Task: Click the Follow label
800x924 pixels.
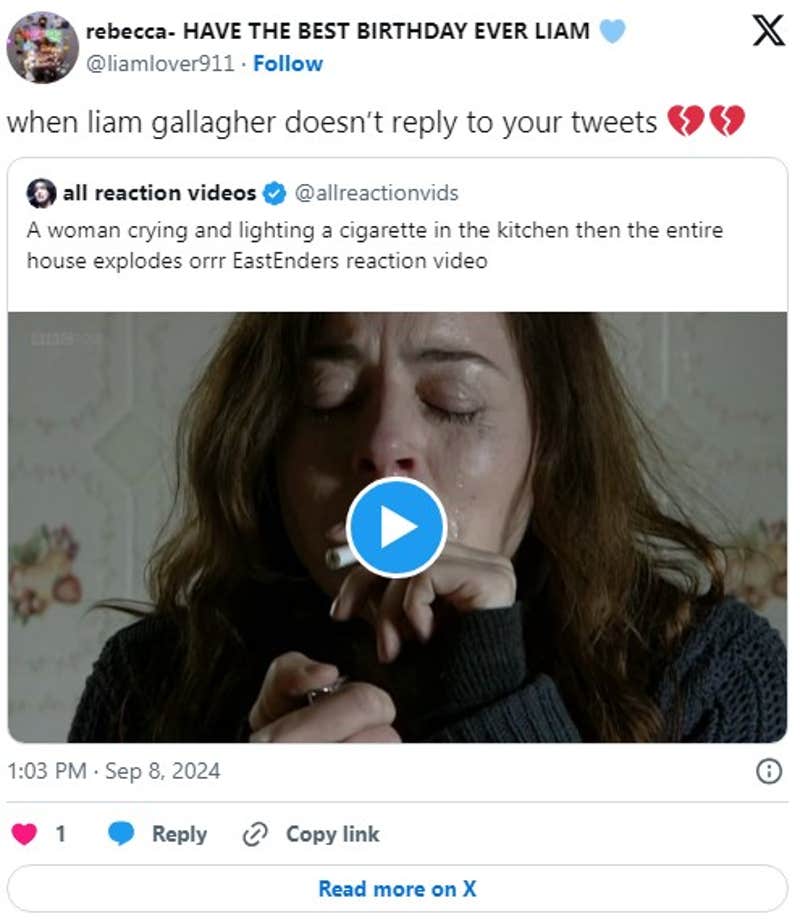Action: pos(288,63)
